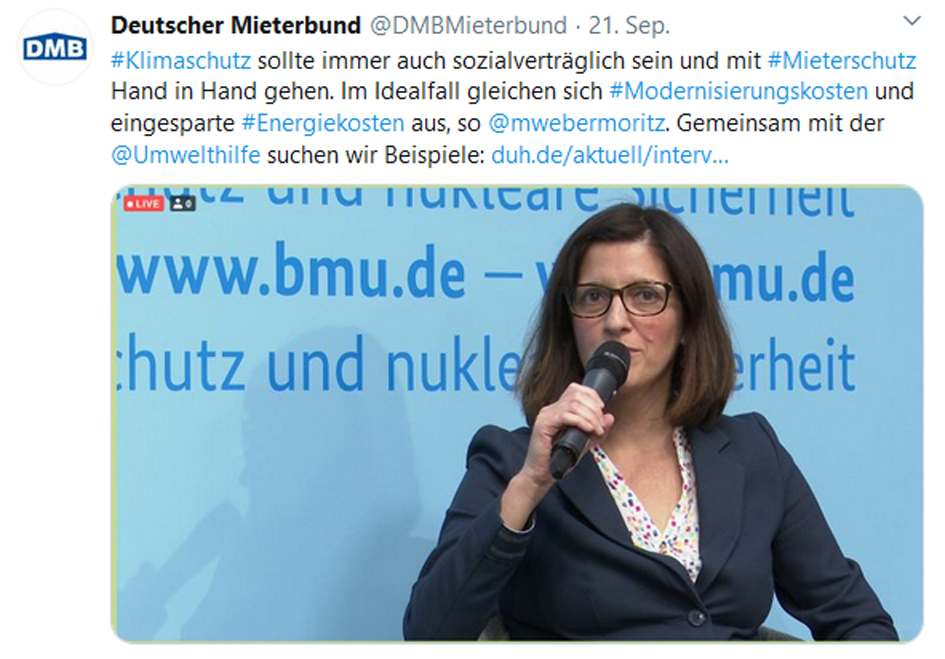The height and width of the screenshot is (659, 945).
Task: Click the speaker's glasses in the image
Action: point(618,298)
